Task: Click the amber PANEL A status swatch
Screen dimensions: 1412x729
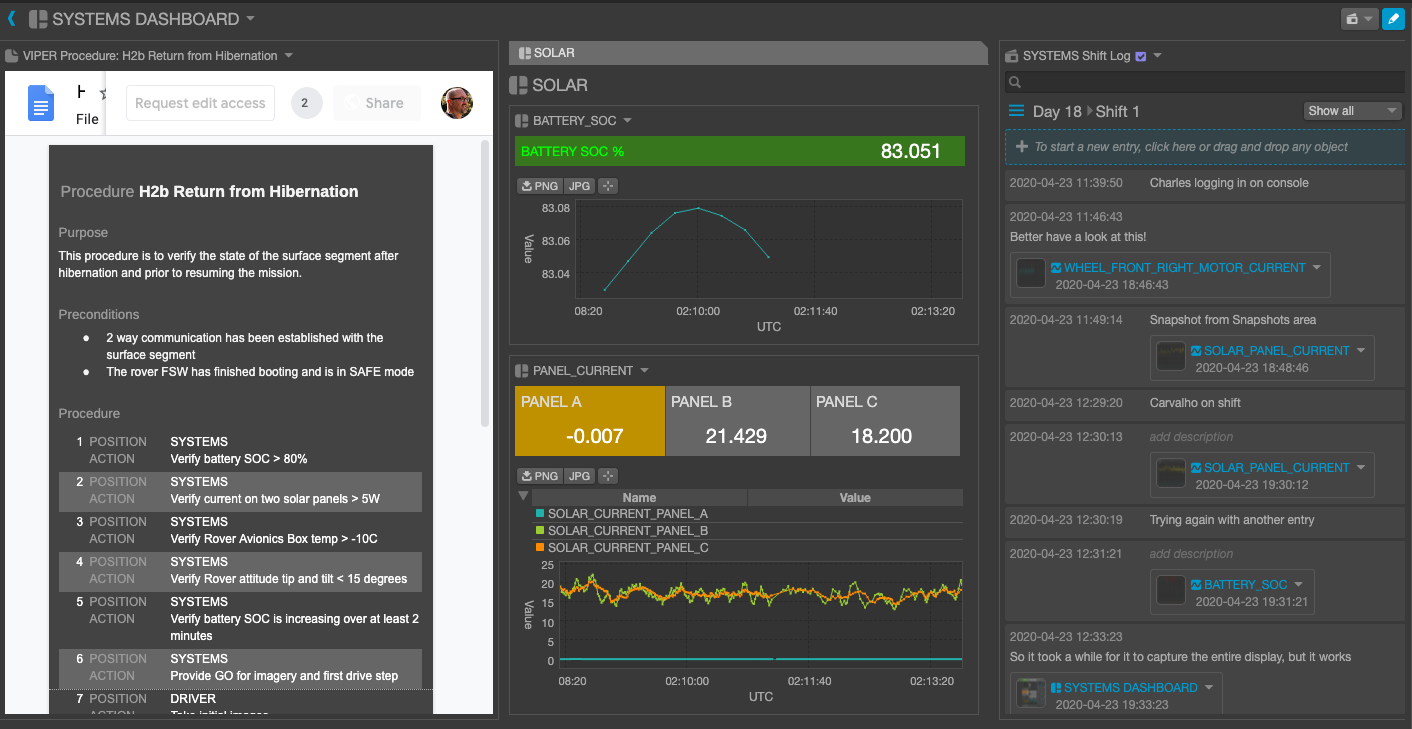Action: [589, 420]
